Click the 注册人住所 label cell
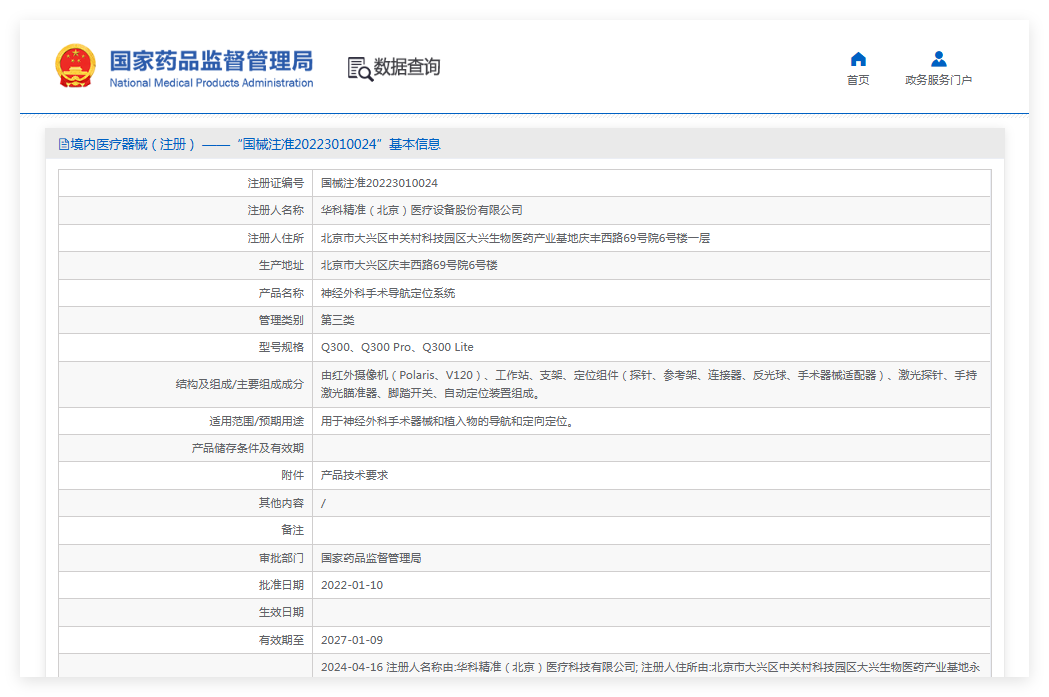The height and width of the screenshot is (697, 1049). point(185,238)
